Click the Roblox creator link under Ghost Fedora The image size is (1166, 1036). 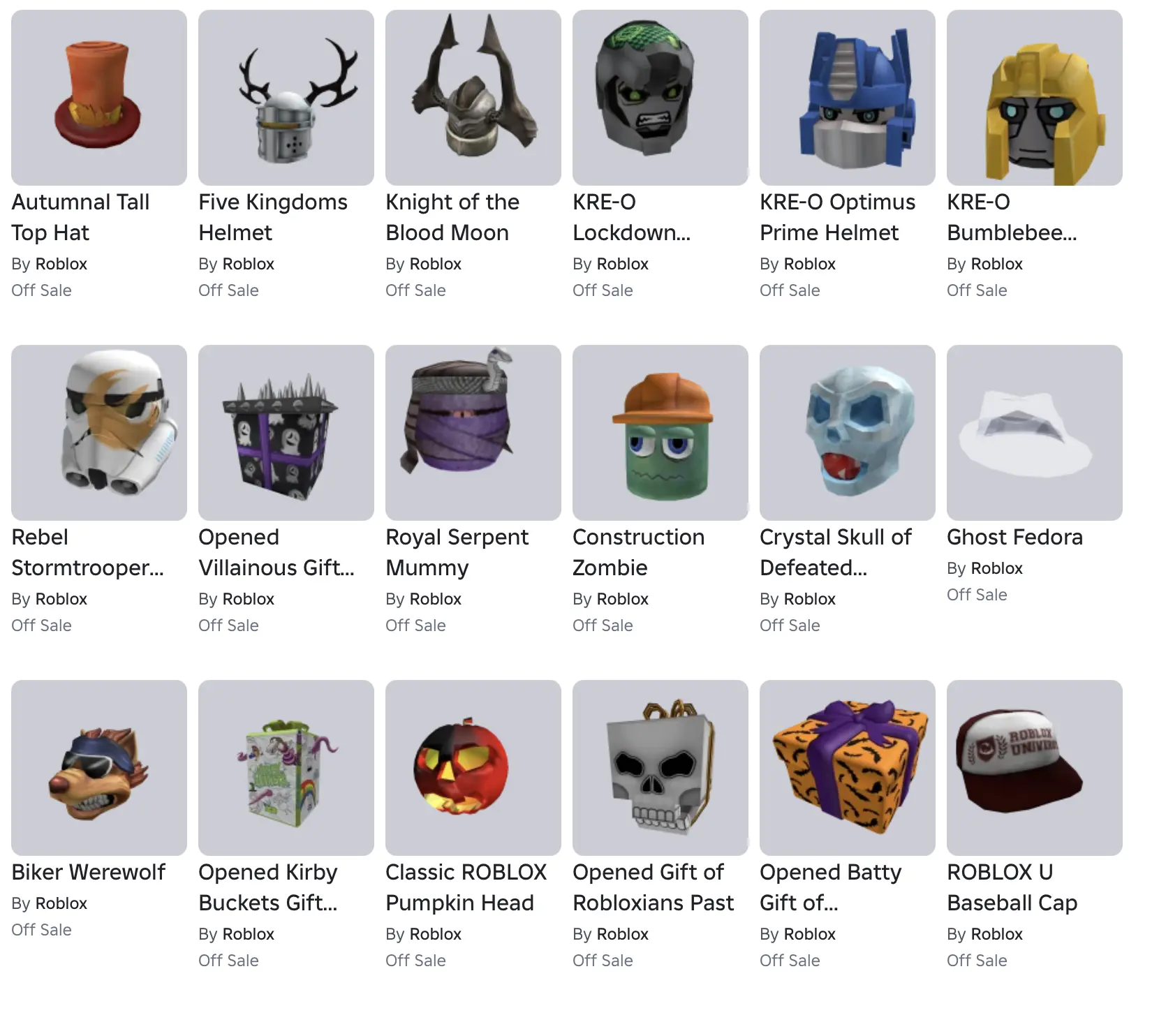click(997, 568)
